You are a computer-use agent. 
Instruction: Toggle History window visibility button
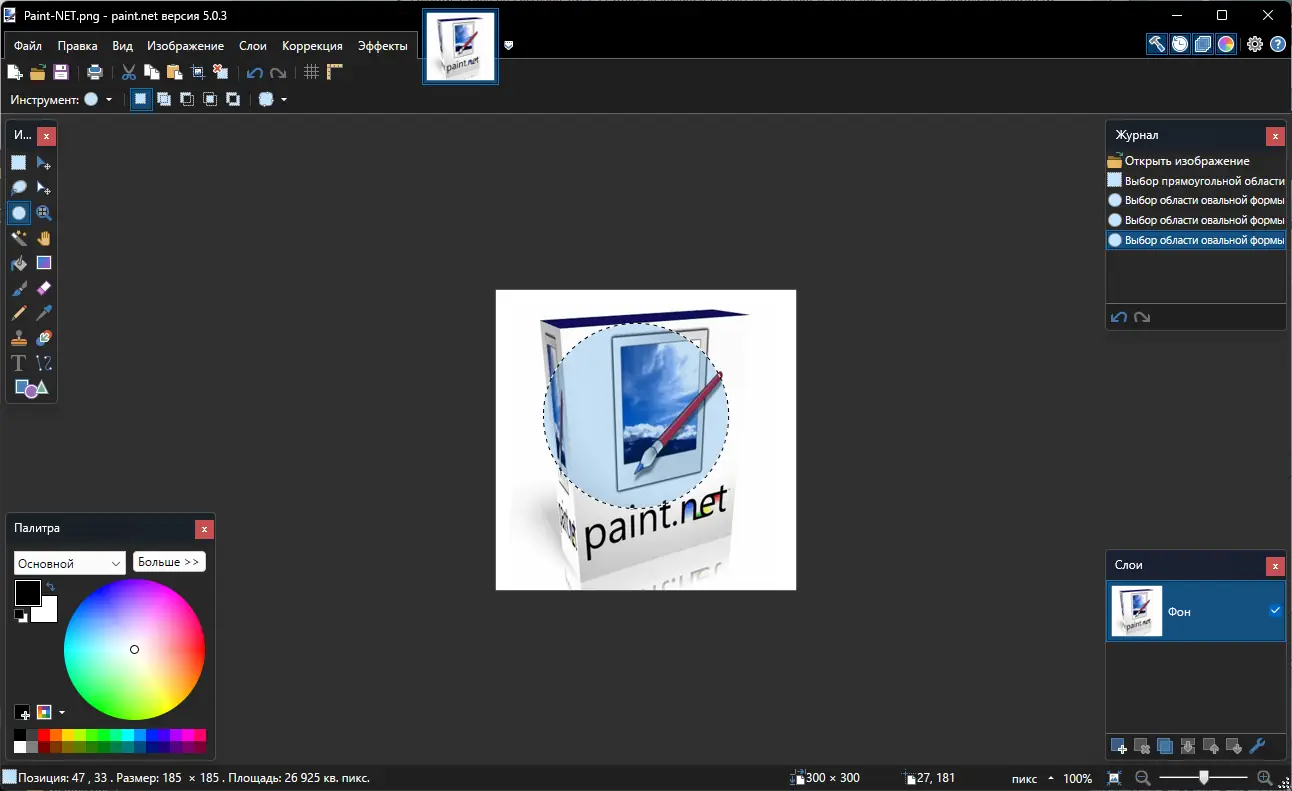coord(1180,44)
